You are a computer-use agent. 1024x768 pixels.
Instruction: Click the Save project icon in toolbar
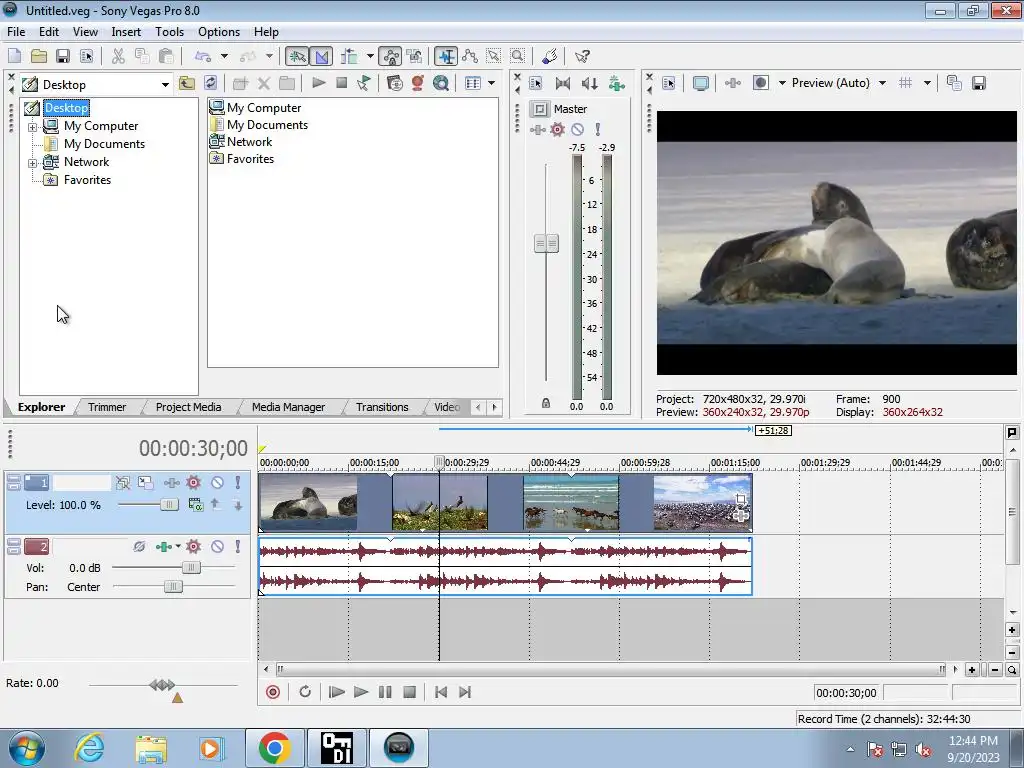coord(62,57)
